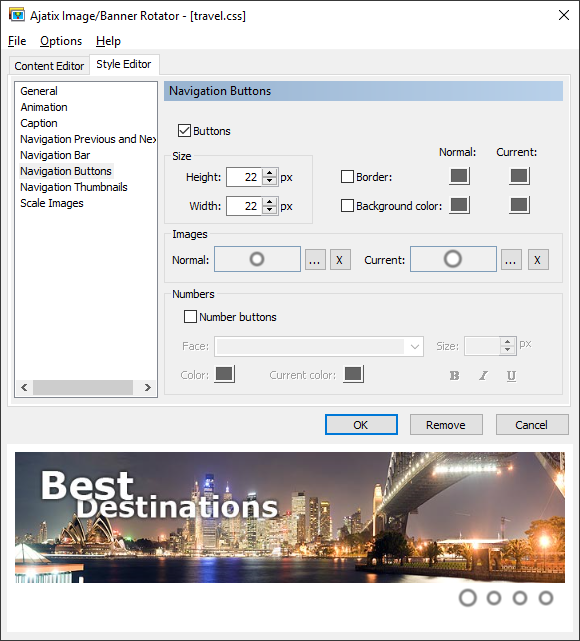The height and width of the screenshot is (641, 580).
Task: Select Navigation Previous and Next category
Action: coord(88,139)
